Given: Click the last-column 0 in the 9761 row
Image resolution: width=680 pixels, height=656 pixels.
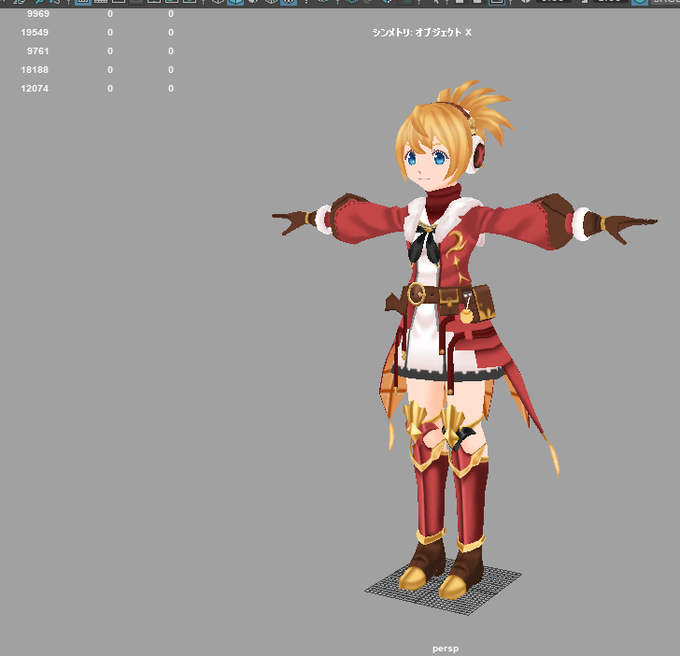Looking at the screenshot, I should tap(171, 51).
